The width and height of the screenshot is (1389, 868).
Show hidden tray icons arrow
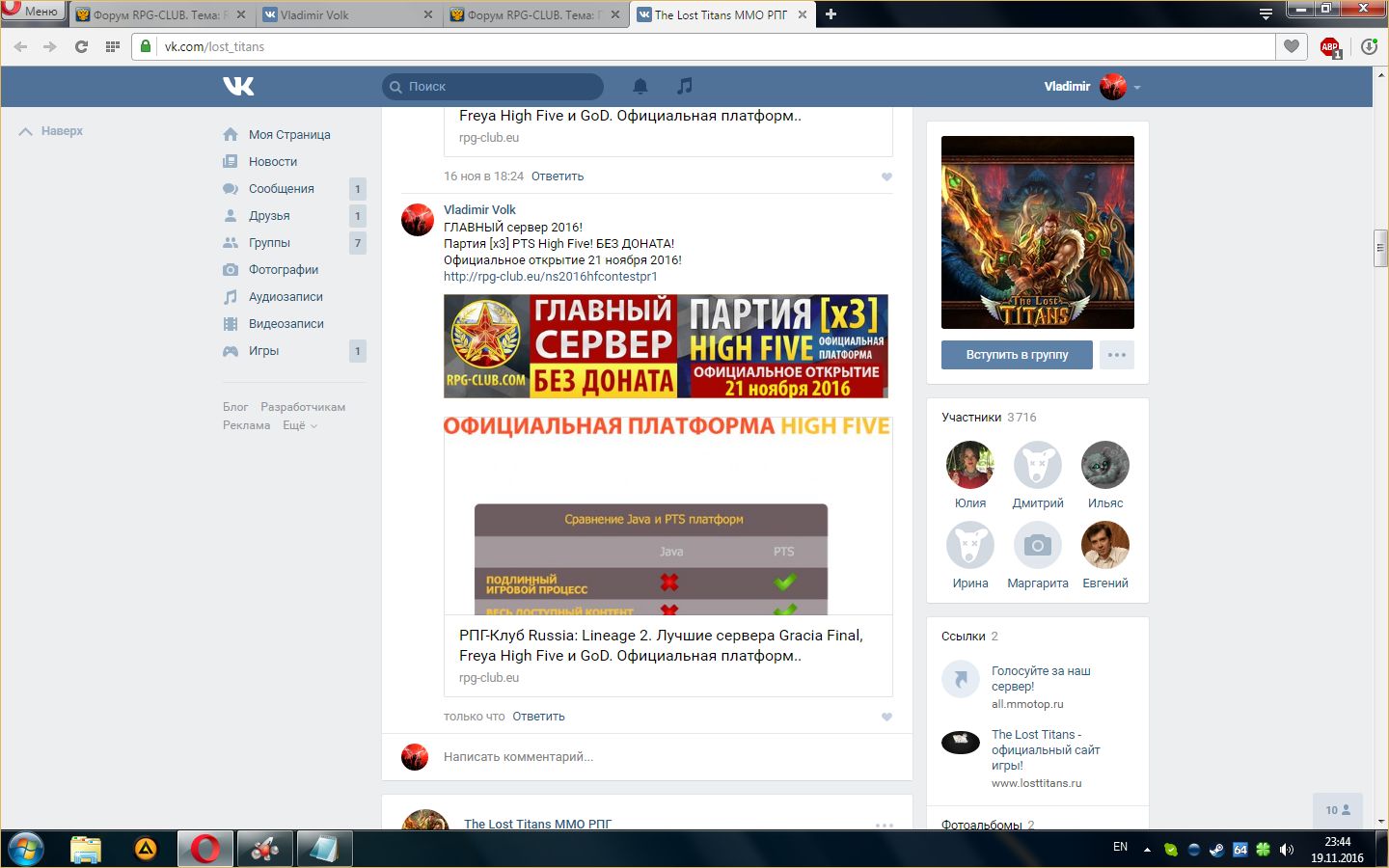click(x=1147, y=850)
